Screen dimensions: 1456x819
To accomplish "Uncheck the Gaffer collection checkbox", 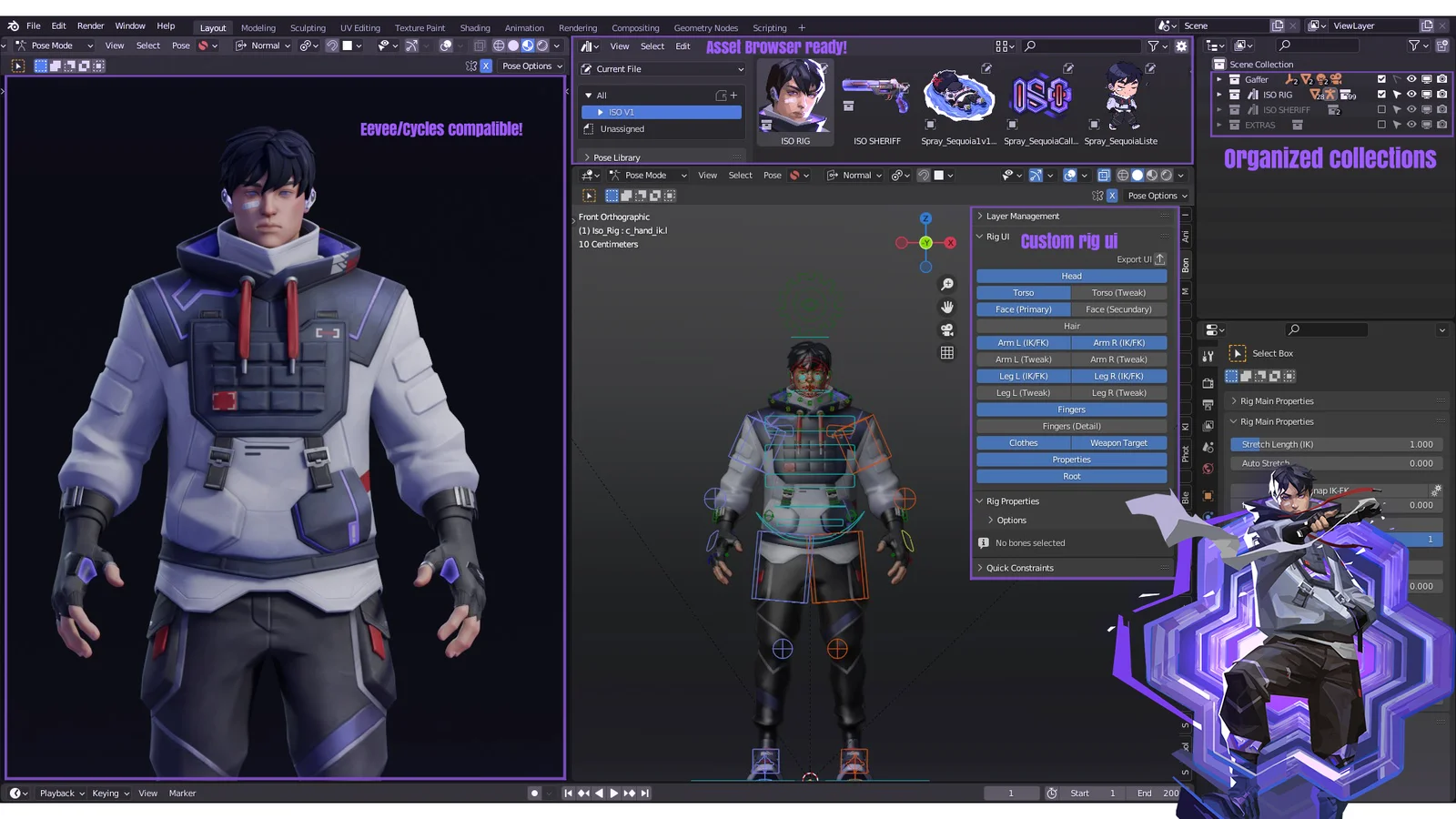I will [1381, 79].
